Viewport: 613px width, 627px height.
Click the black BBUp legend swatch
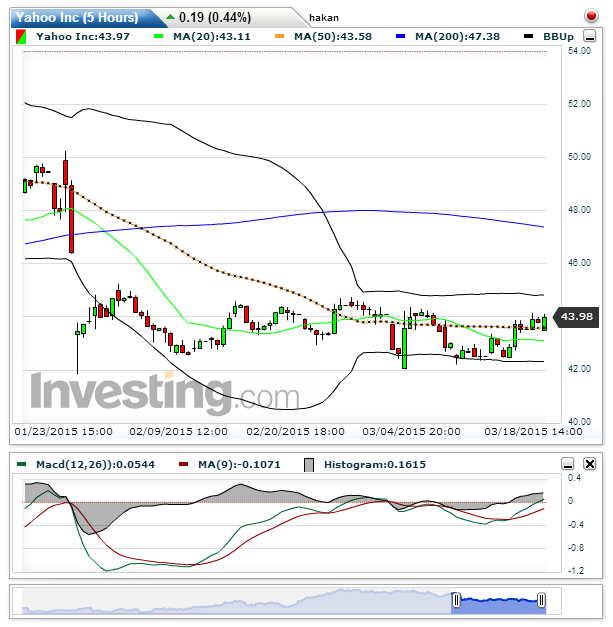528,36
